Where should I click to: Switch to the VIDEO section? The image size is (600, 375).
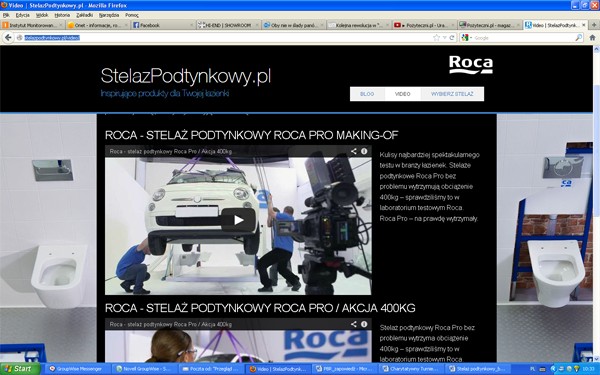click(403, 94)
